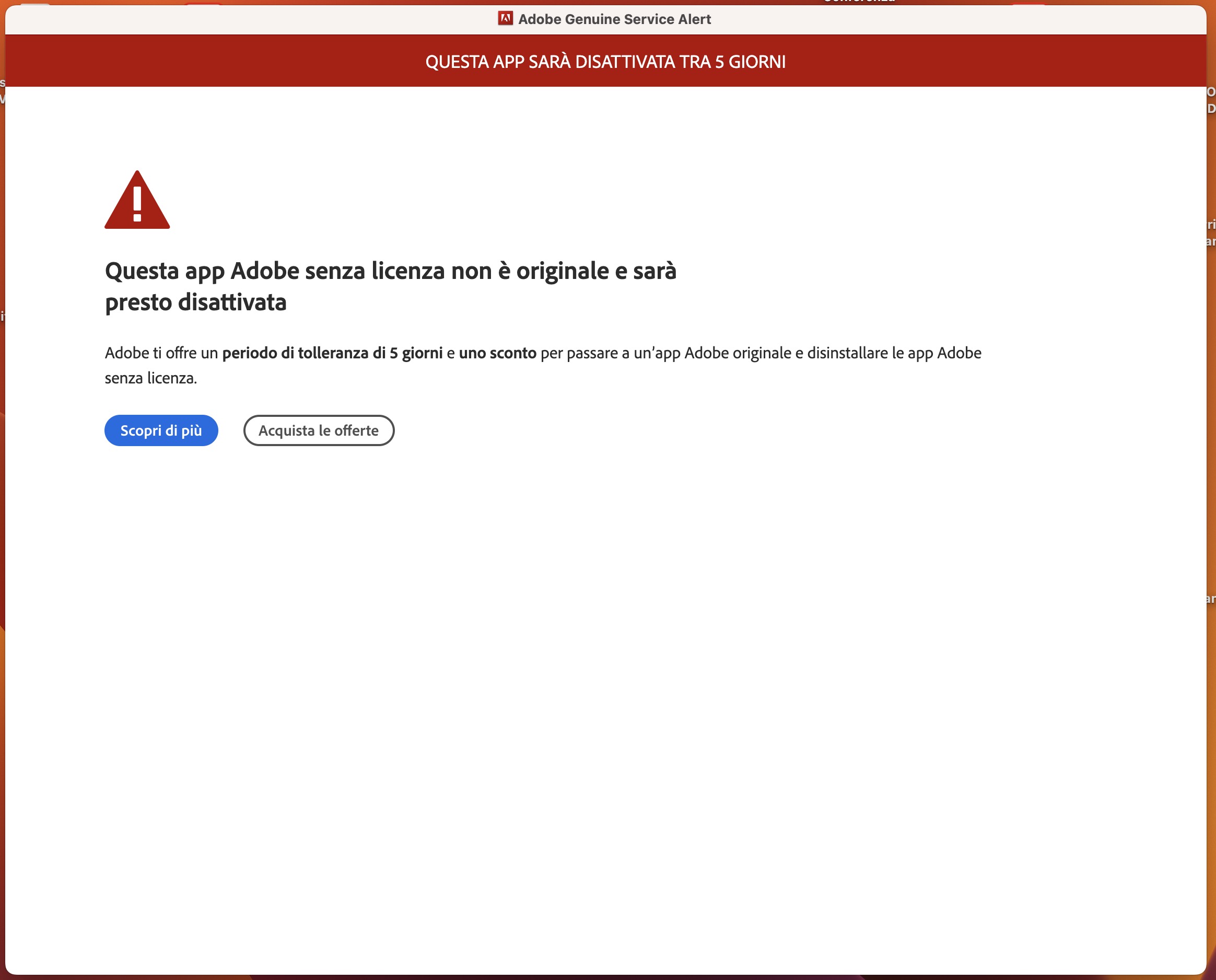Screen dimensions: 1216x980
Task: Click the bold text "periodo di tolleranza di 5 giorni"
Action: coord(333,353)
